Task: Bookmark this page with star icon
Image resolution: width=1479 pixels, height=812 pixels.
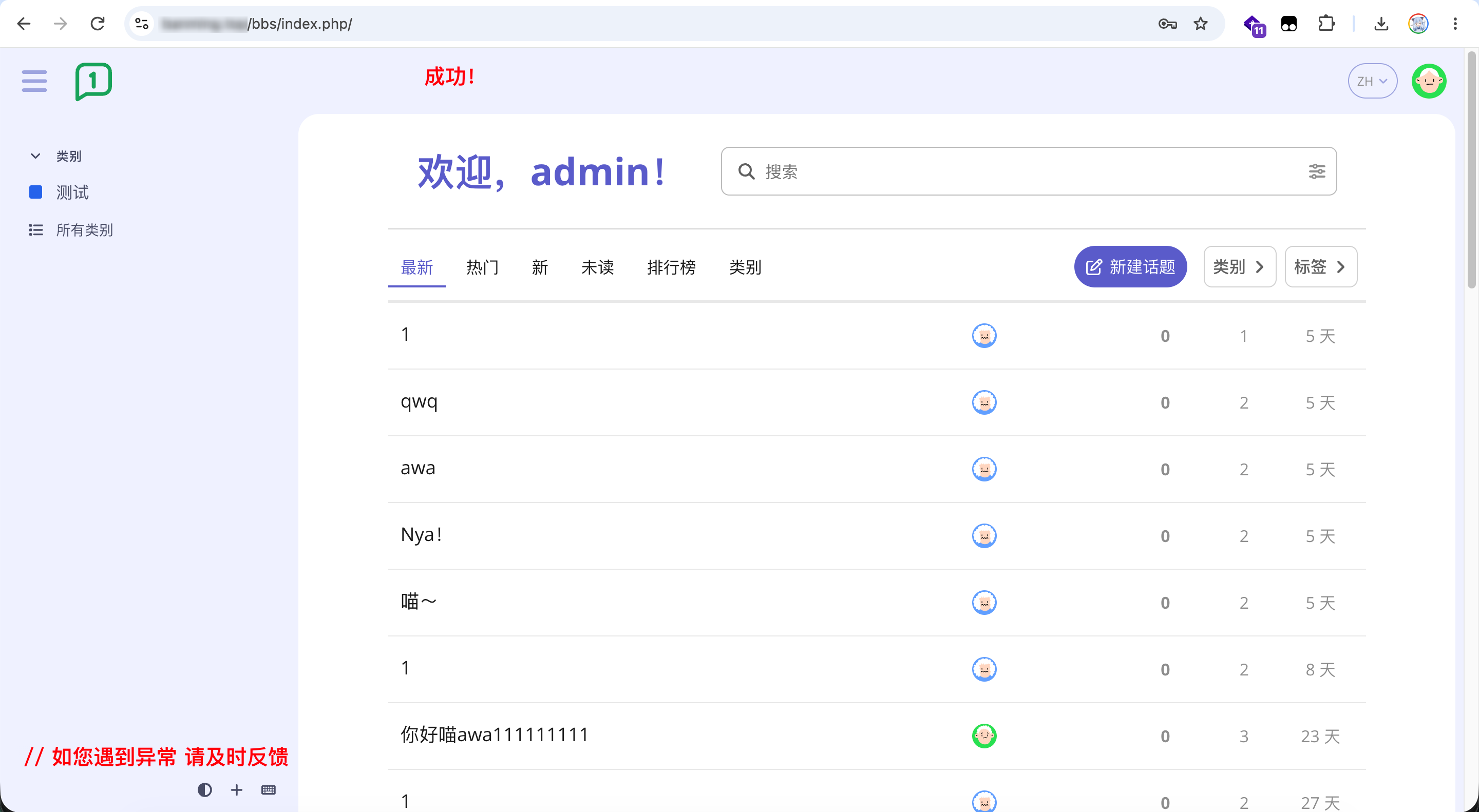Action: point(1201,24)
